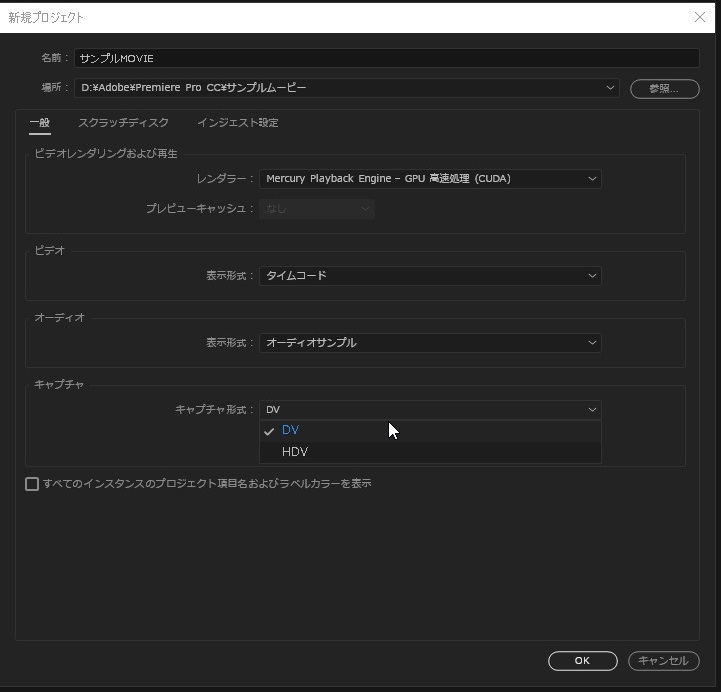The width and height of the screenshot is (721, 692).
Task: Choose the highlighted DV option text
Action: [290, 430]
